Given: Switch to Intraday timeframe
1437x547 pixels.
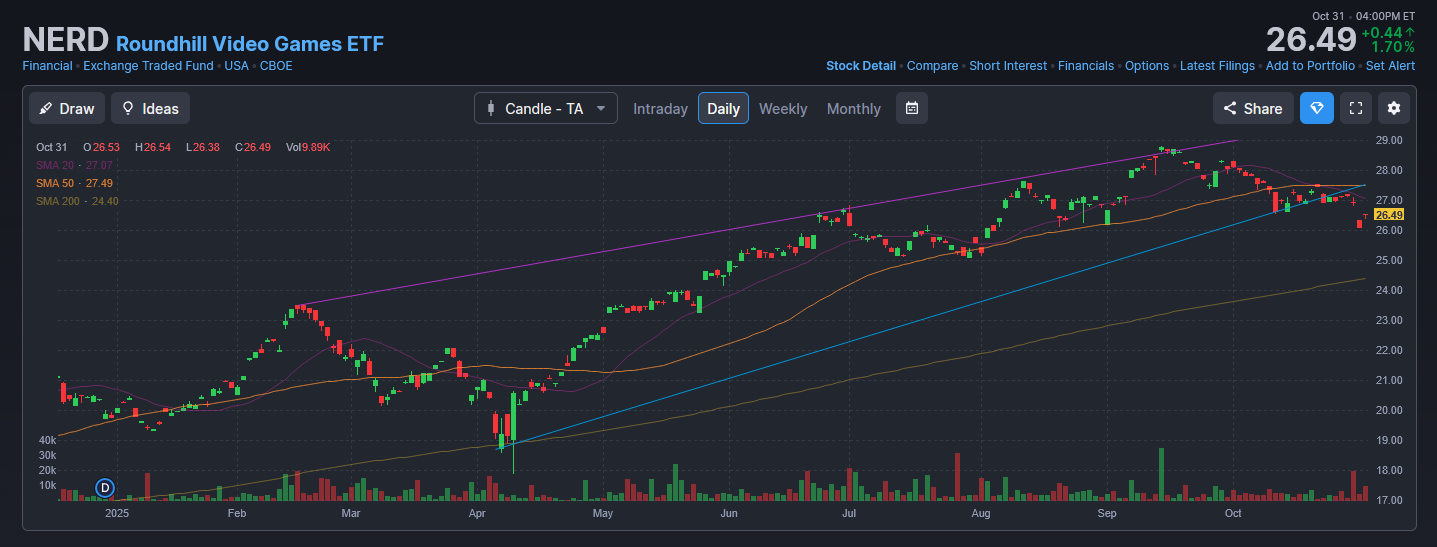Looking at the screenshot, I should [660, 109].
